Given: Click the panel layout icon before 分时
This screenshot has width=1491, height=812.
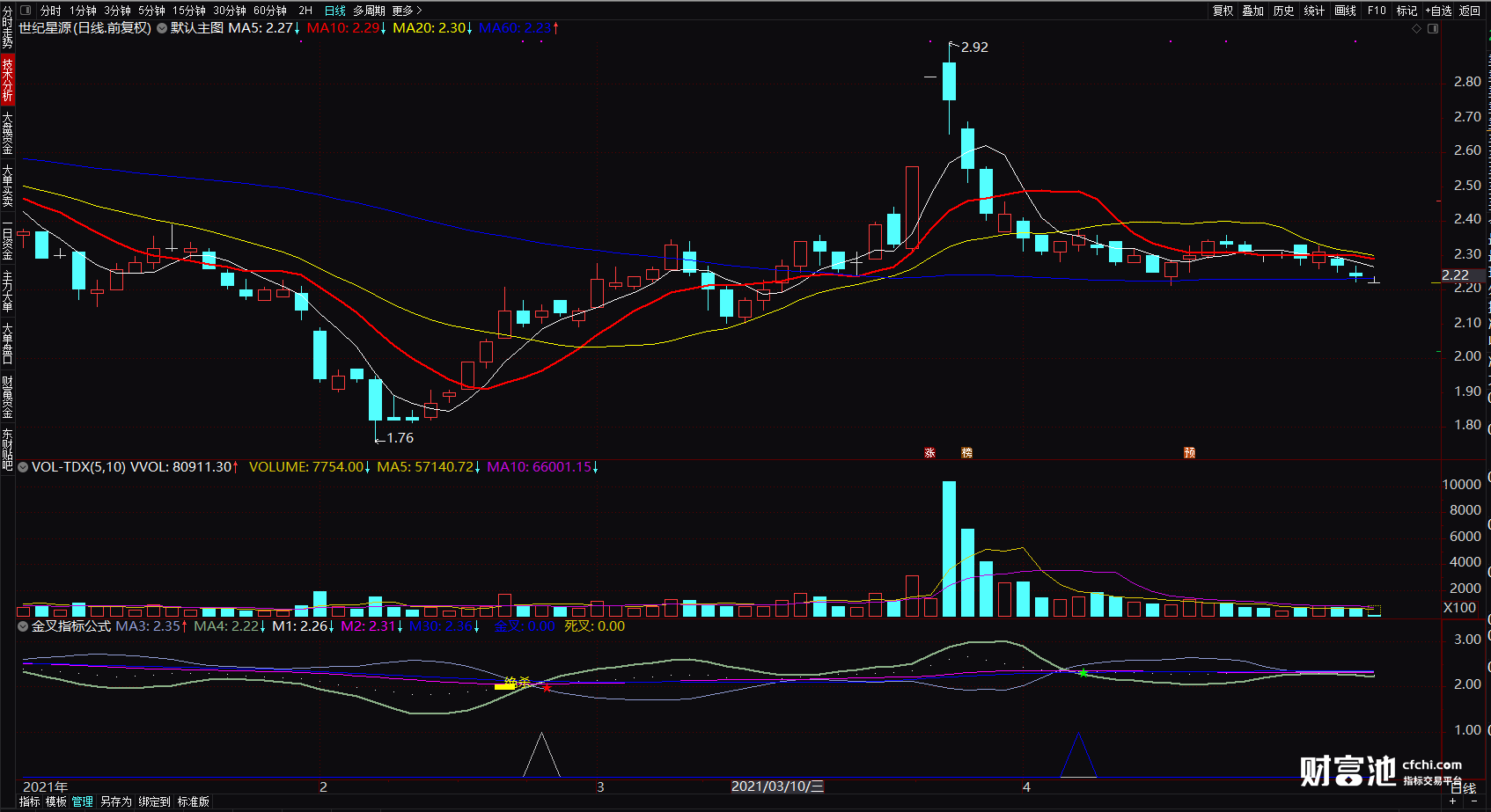Looking at the screenshot, I should tap(25, 11).
